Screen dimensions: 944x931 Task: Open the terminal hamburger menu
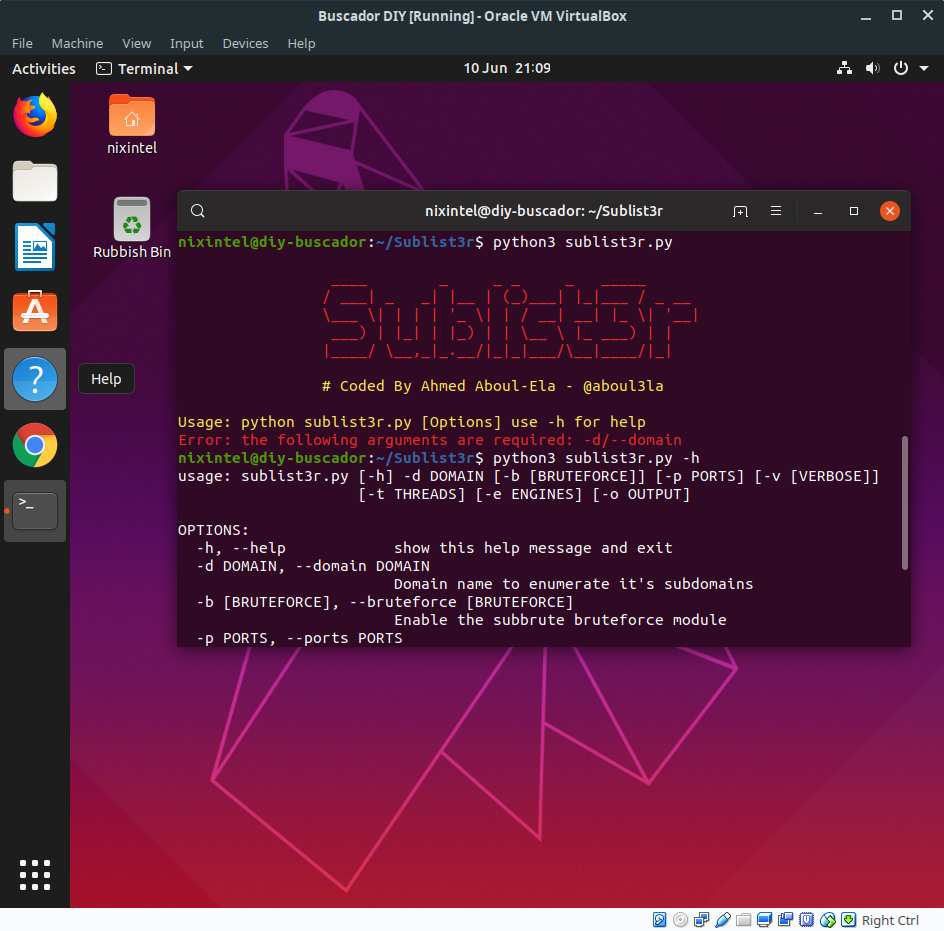point(776,211)
